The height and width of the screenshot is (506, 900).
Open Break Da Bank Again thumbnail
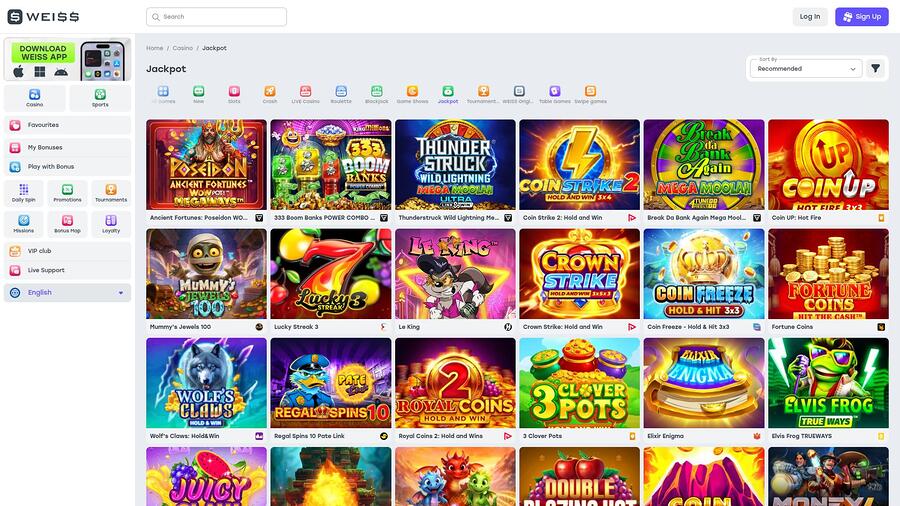704,165
